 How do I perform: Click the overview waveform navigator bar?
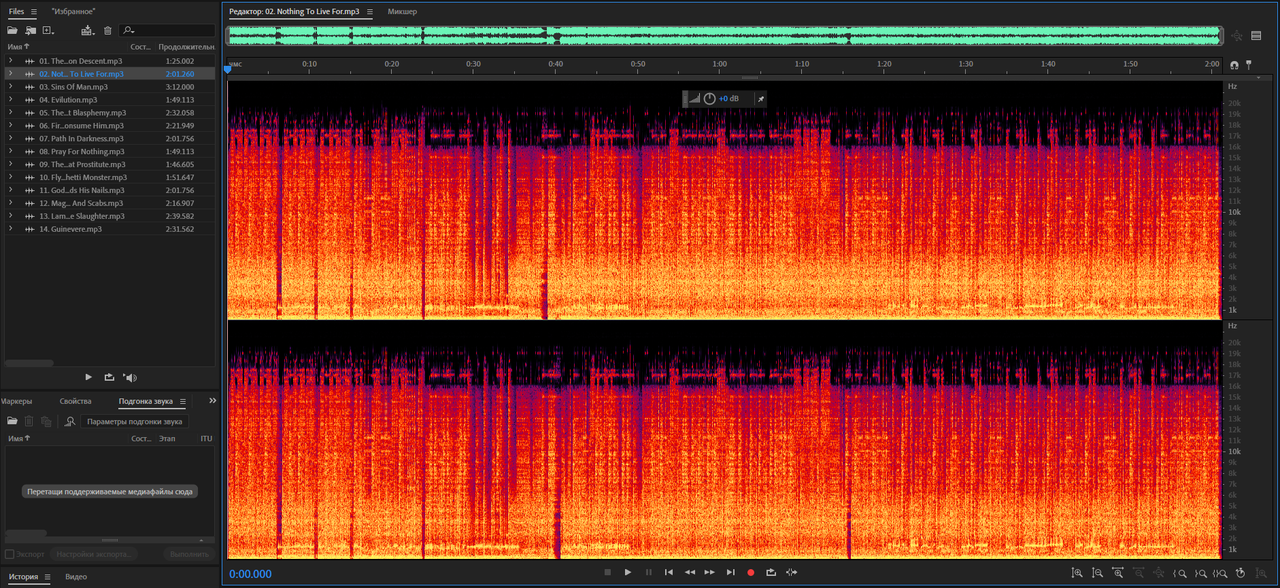coord(725,35)
